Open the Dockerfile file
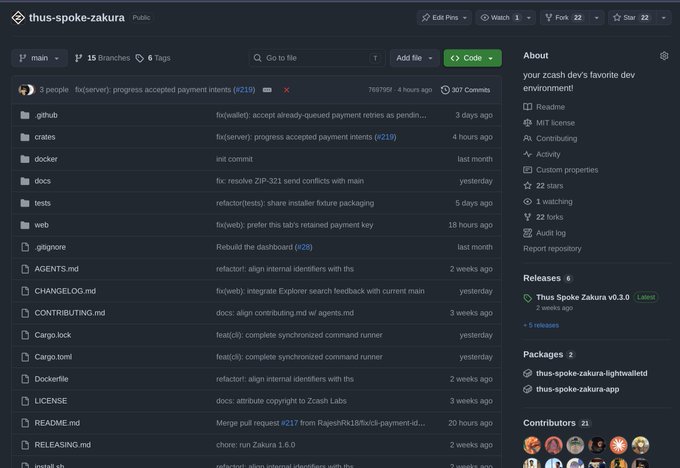The image size is (680, 468). pyautogui.click(x=52, y=379)
